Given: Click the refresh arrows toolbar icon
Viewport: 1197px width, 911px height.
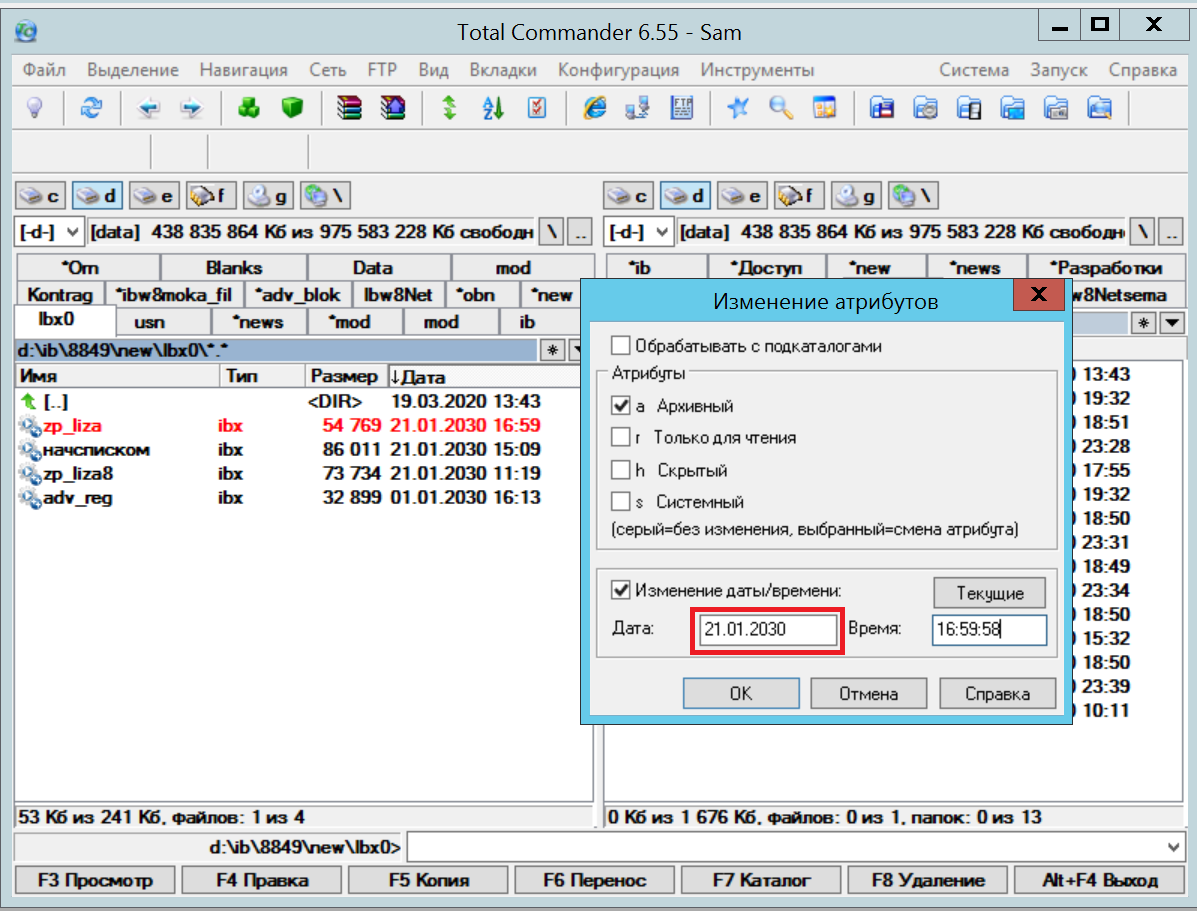Looking at the screenshot, I should (91, 108).
